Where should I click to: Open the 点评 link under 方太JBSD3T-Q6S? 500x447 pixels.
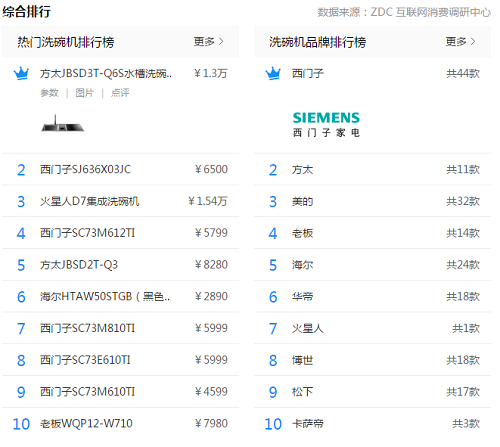click(x=120, y=93)
